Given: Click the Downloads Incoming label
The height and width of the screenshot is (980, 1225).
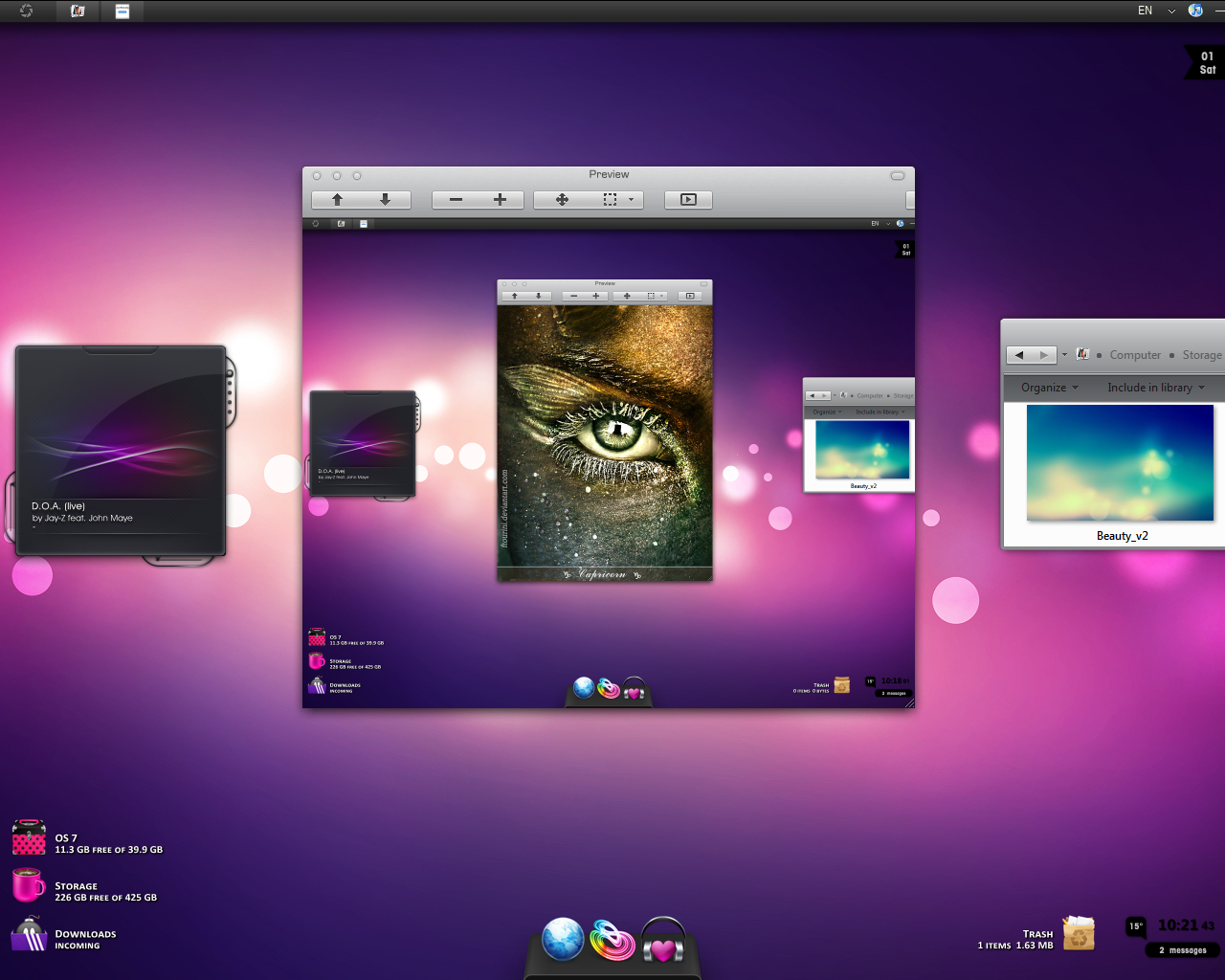Looking at the screenshot, I should (85, 940).
